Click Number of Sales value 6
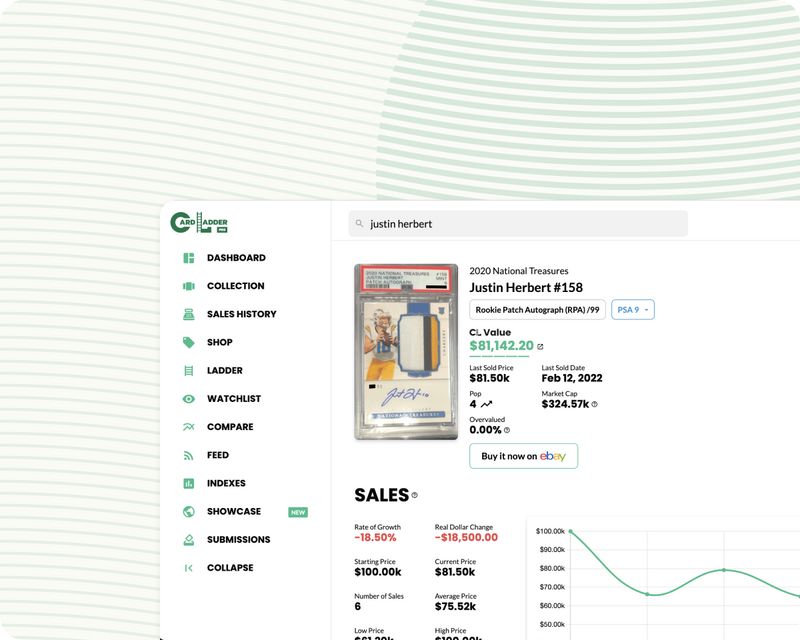 tap(358, 607)
